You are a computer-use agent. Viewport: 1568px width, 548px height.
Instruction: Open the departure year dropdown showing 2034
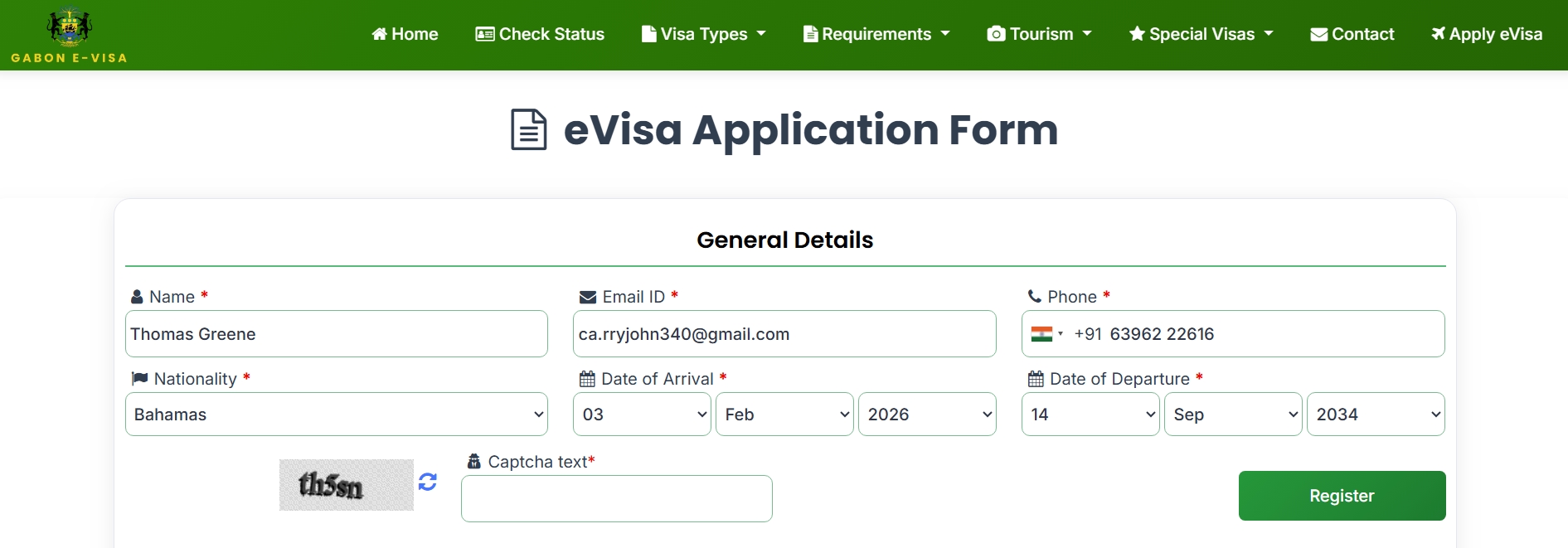[x=1375, y=415]
